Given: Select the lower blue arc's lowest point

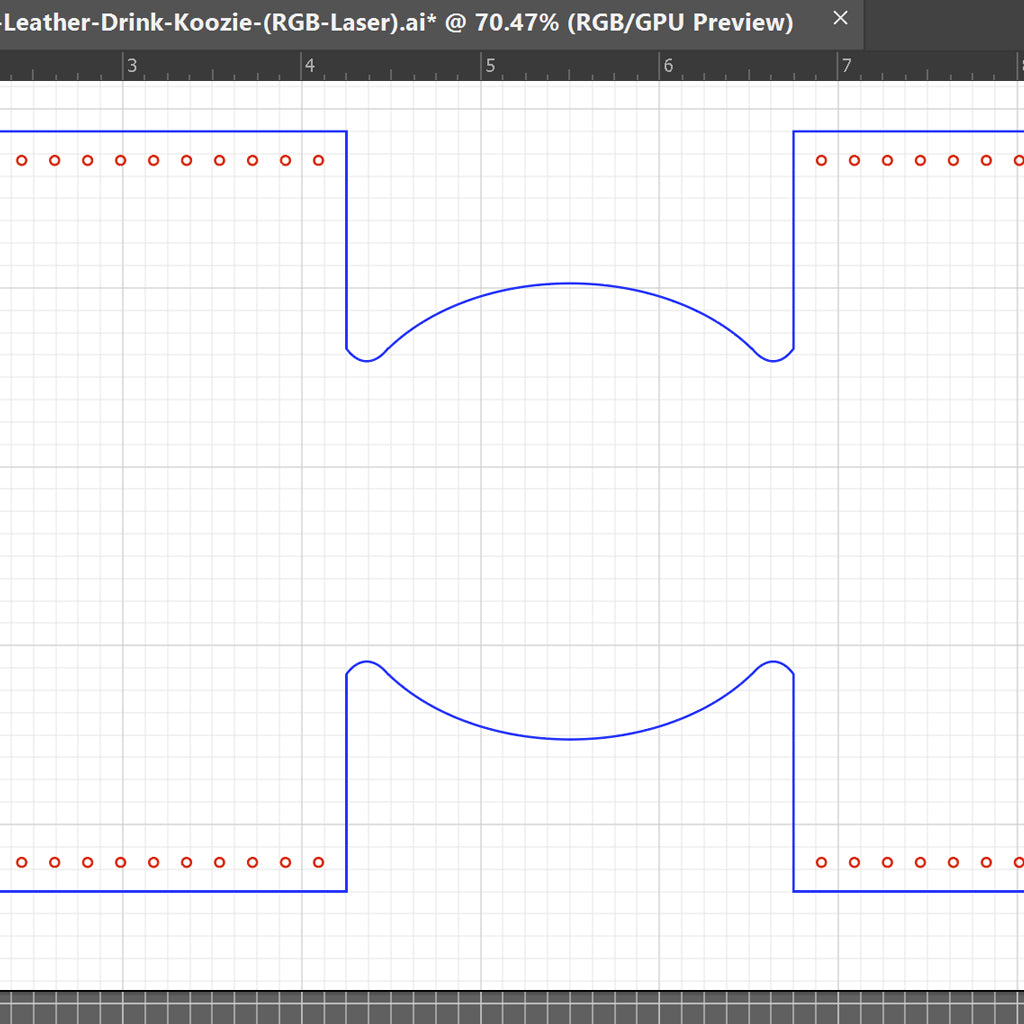Looking at the screenshot, I should click(x=570, y=739).
